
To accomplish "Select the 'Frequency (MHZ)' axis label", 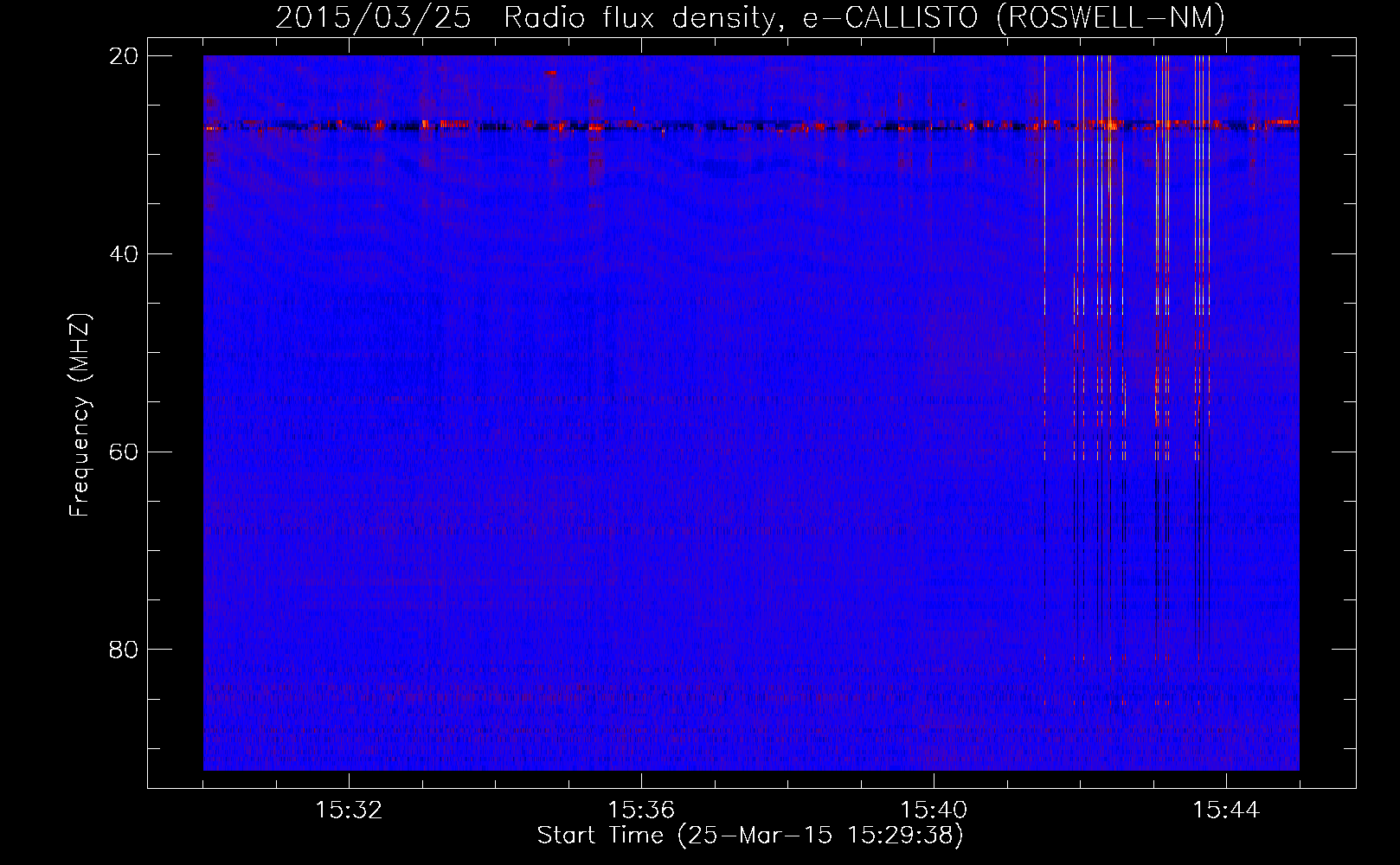I will point(80,415).
